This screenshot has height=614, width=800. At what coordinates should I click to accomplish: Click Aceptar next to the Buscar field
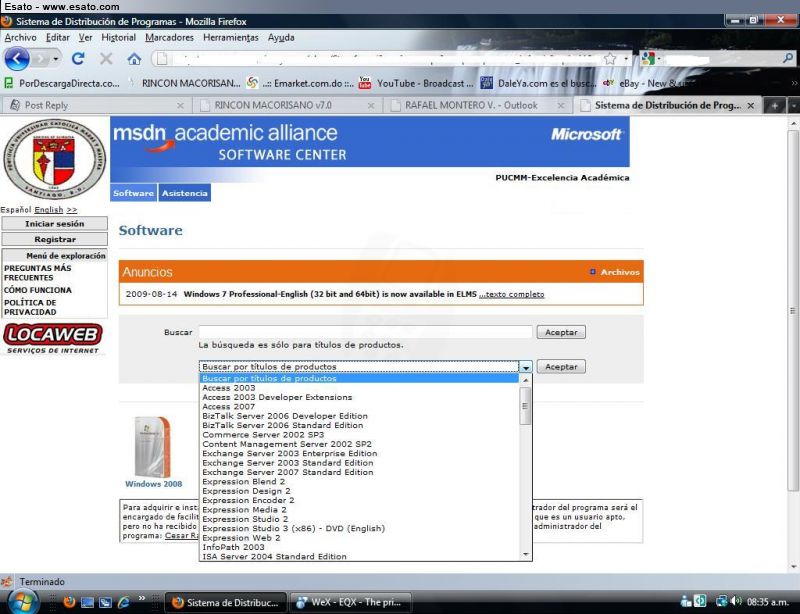coord(561,332)
